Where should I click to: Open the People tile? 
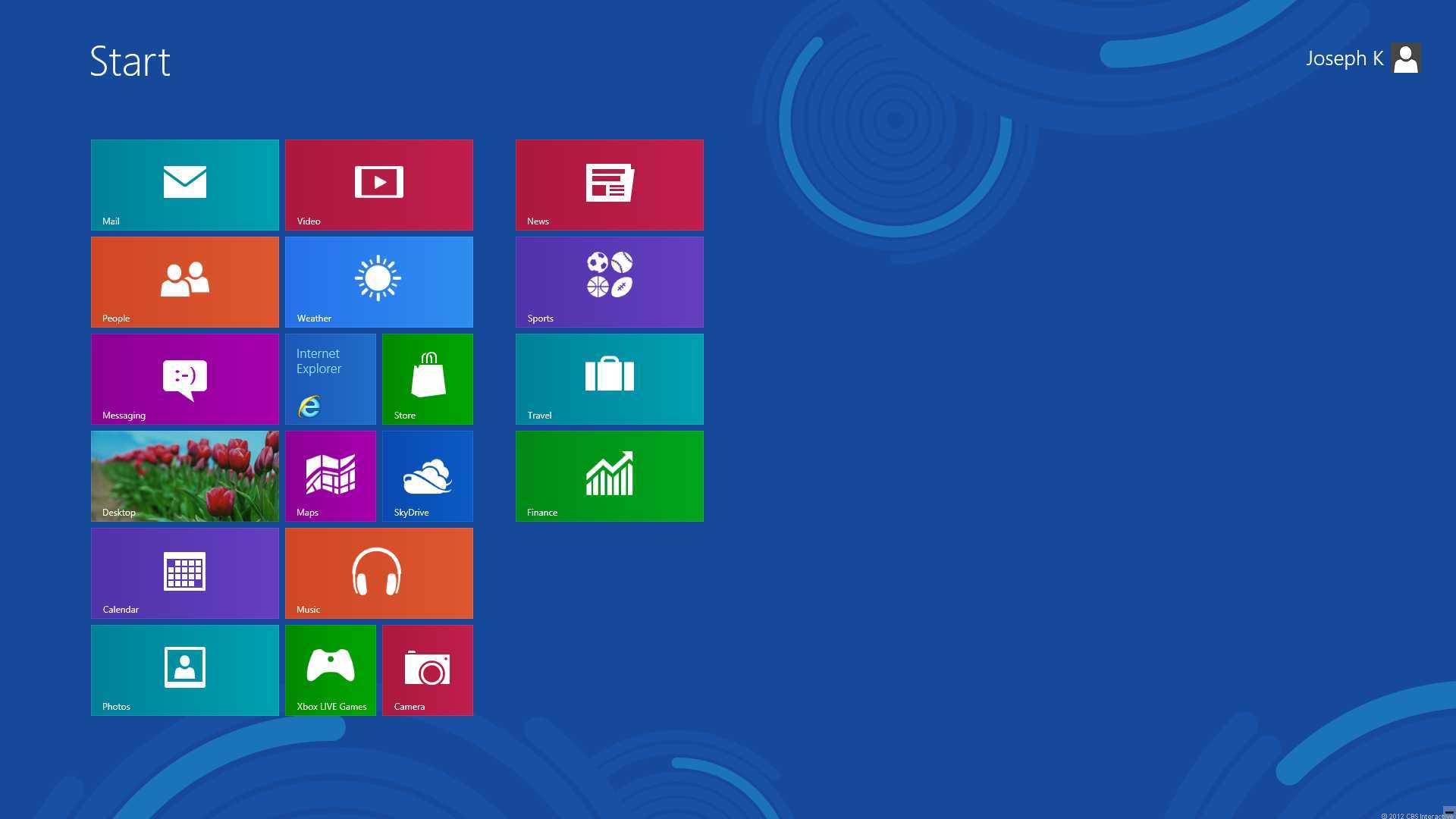[x=185, y=282]
